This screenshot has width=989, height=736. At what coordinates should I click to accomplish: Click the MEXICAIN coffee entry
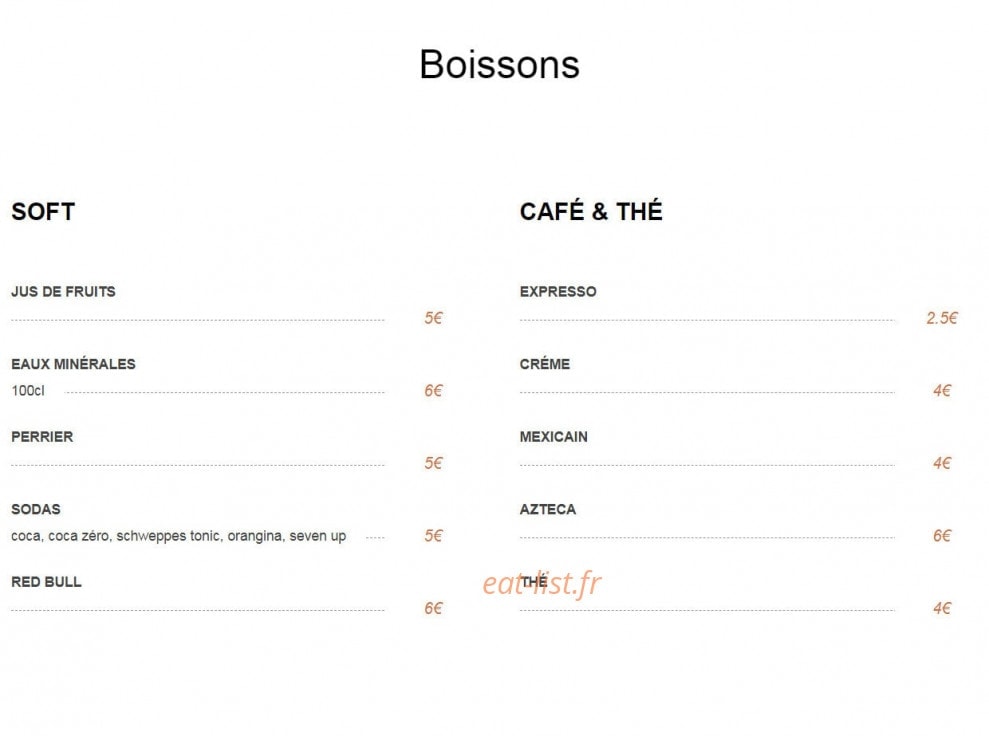click(553, 436)
